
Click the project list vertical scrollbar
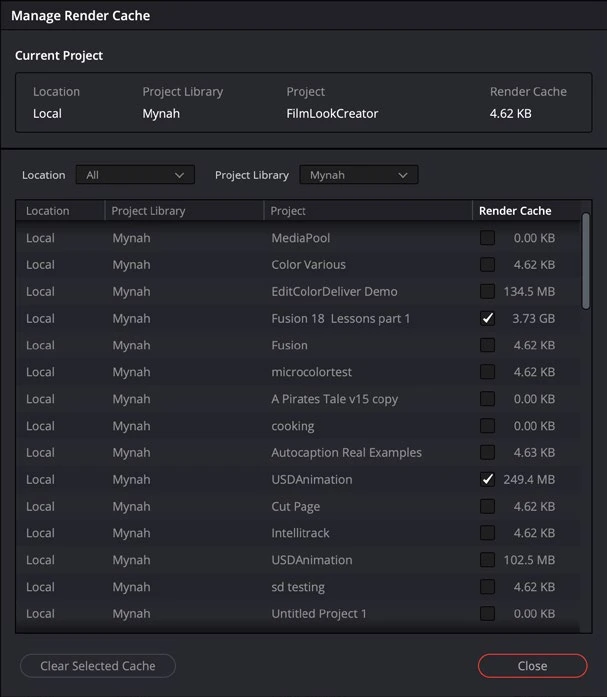586,261
